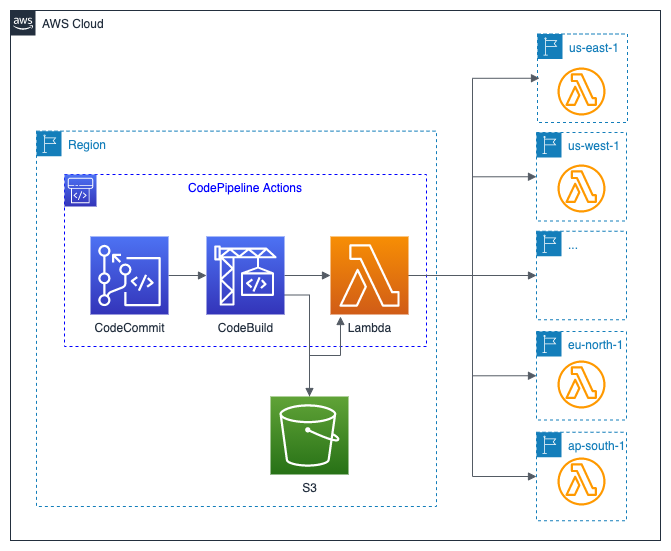
Task: Select the Lambda circle in ap-south-1
Action: 581,482
